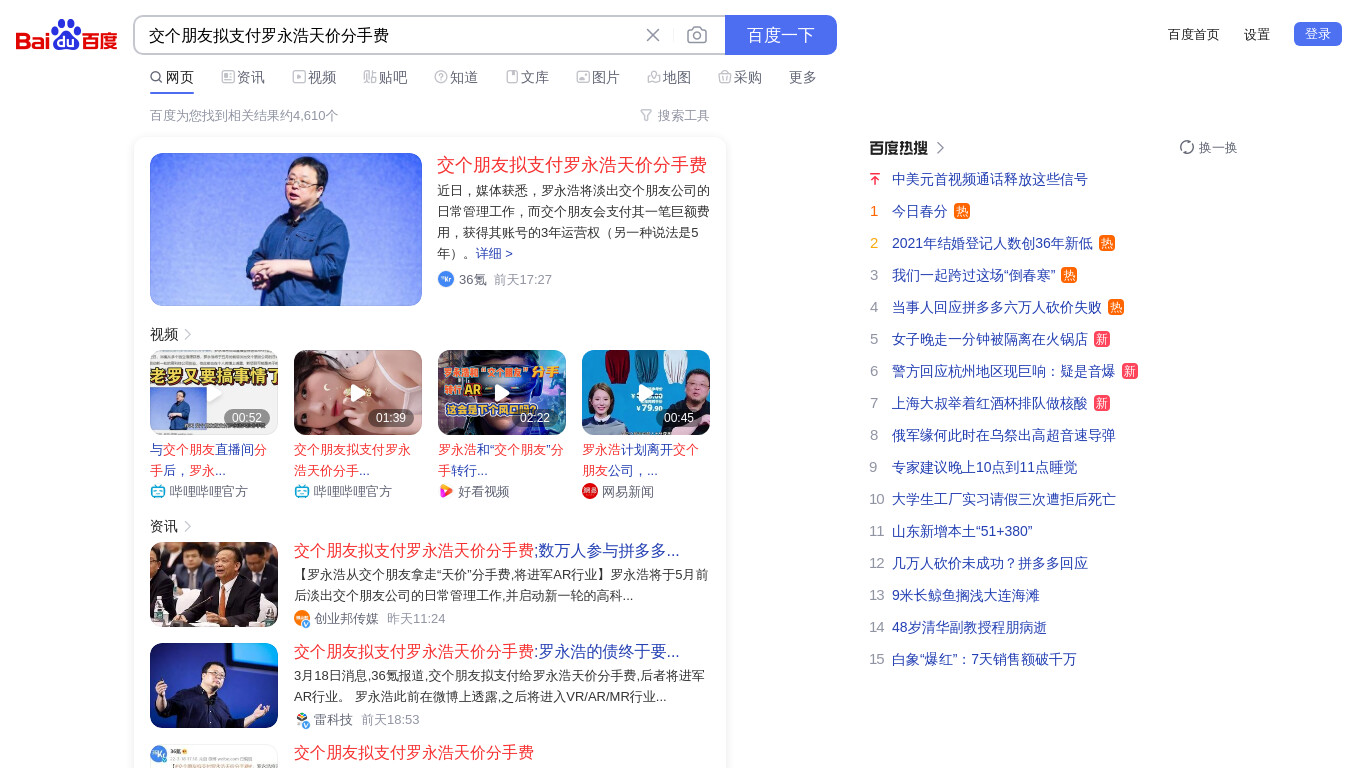Open the 采购 tab

click(x=740, y=77)
